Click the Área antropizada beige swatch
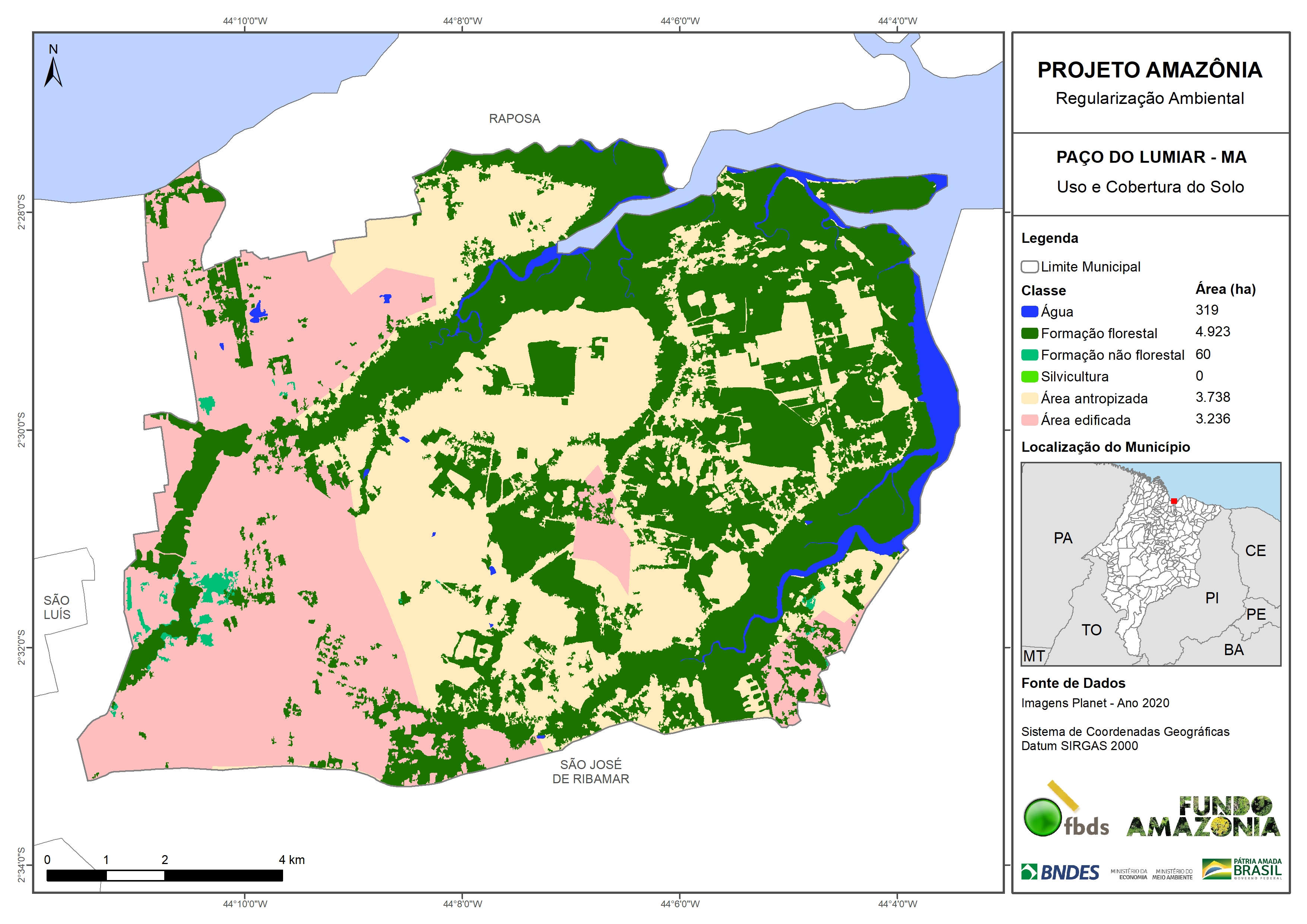 pos(1029,399)
